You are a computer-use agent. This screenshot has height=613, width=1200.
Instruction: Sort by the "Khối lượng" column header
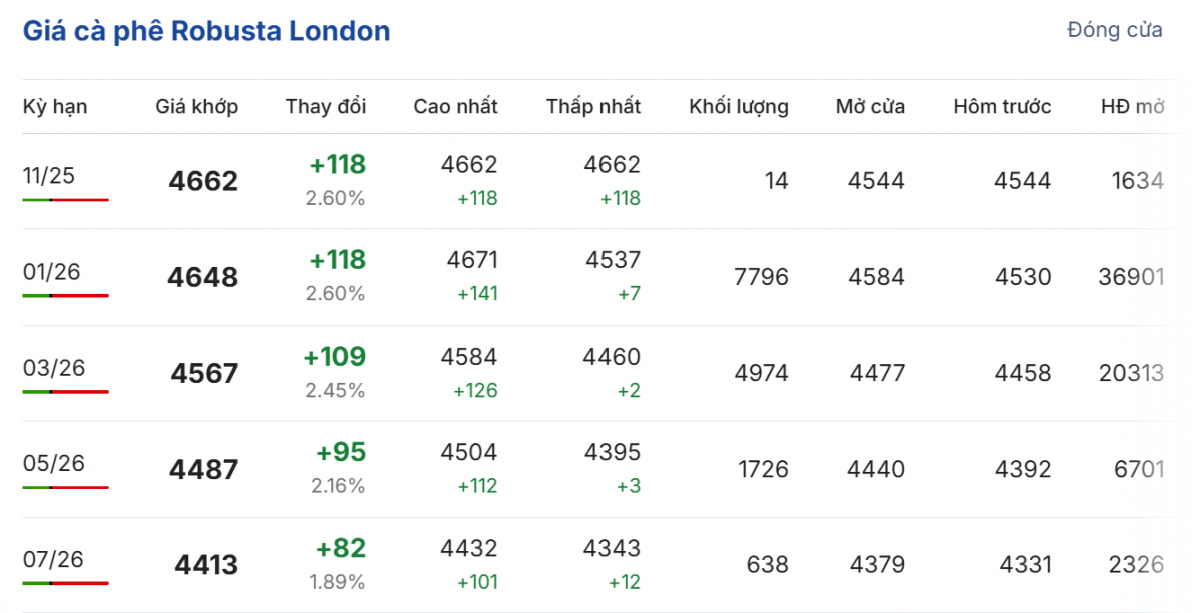click(738, 106)
